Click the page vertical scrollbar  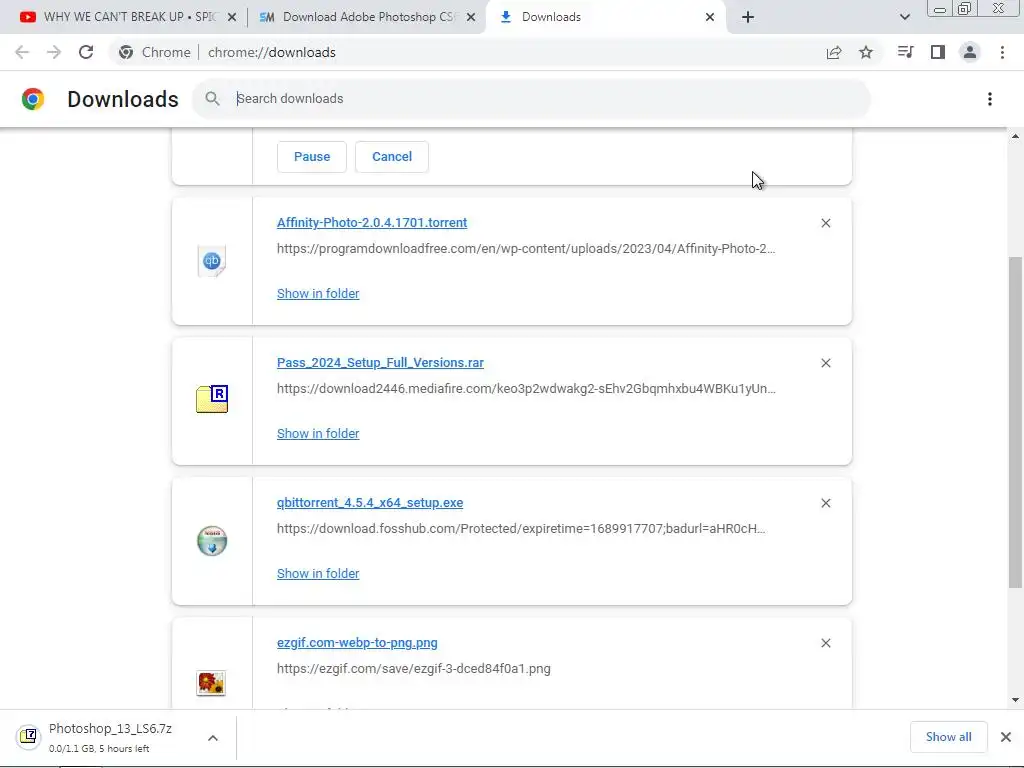(x=1016, y=420)
